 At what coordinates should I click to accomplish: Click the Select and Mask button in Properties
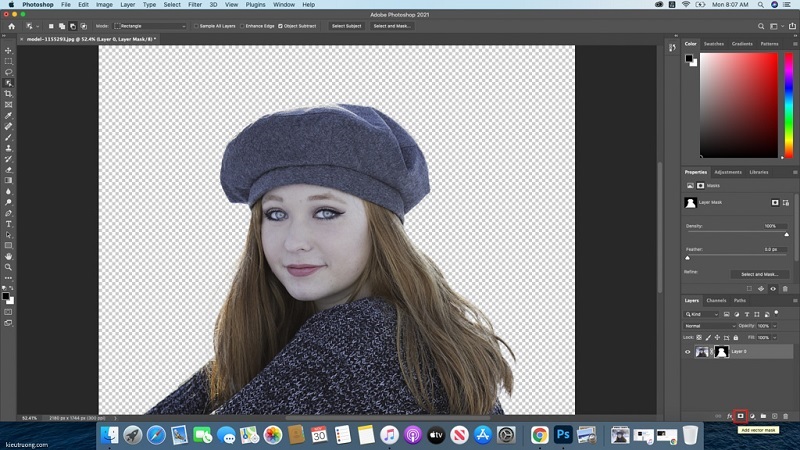coord(759,274)
